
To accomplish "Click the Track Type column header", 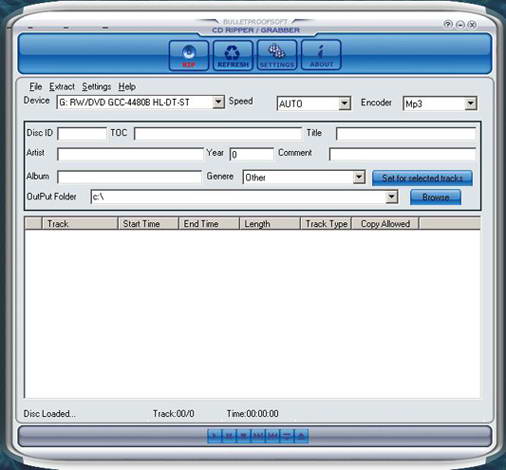I will click(x=326, y=223).
